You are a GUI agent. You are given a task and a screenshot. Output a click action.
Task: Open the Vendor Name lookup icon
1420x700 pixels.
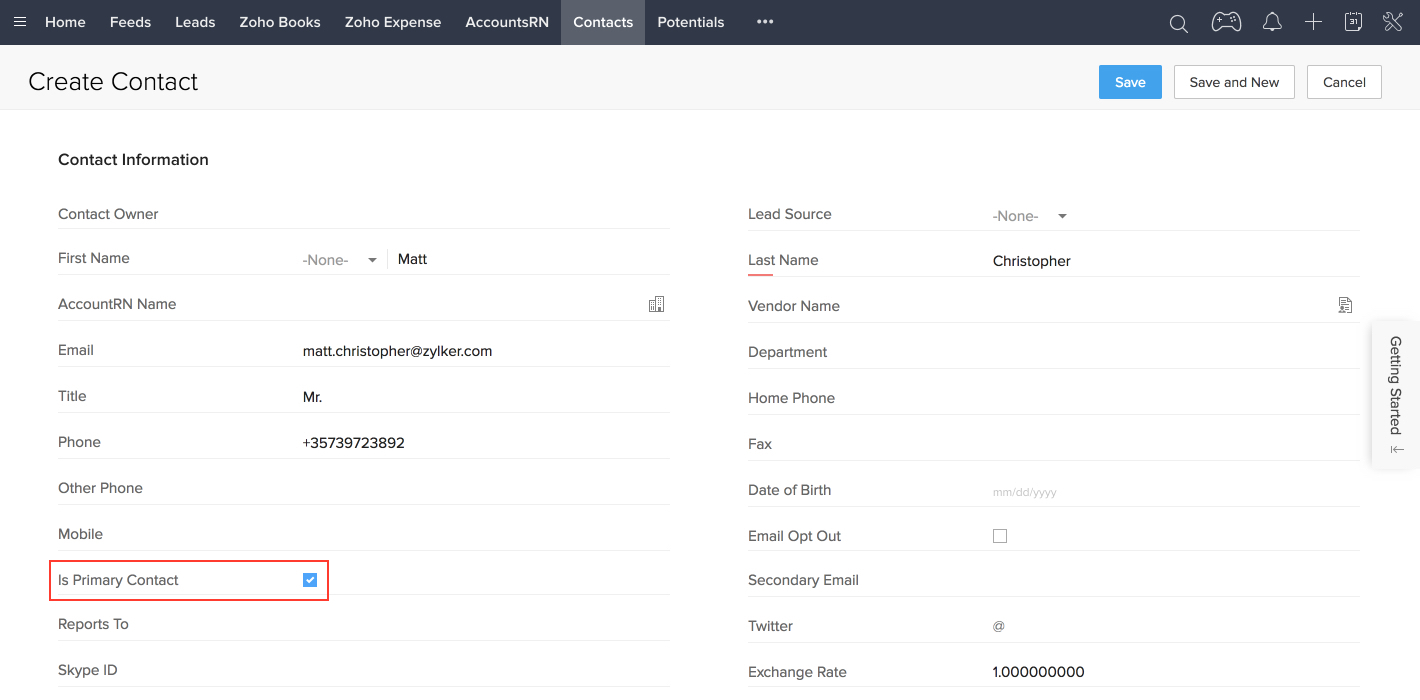(1345, 304)
